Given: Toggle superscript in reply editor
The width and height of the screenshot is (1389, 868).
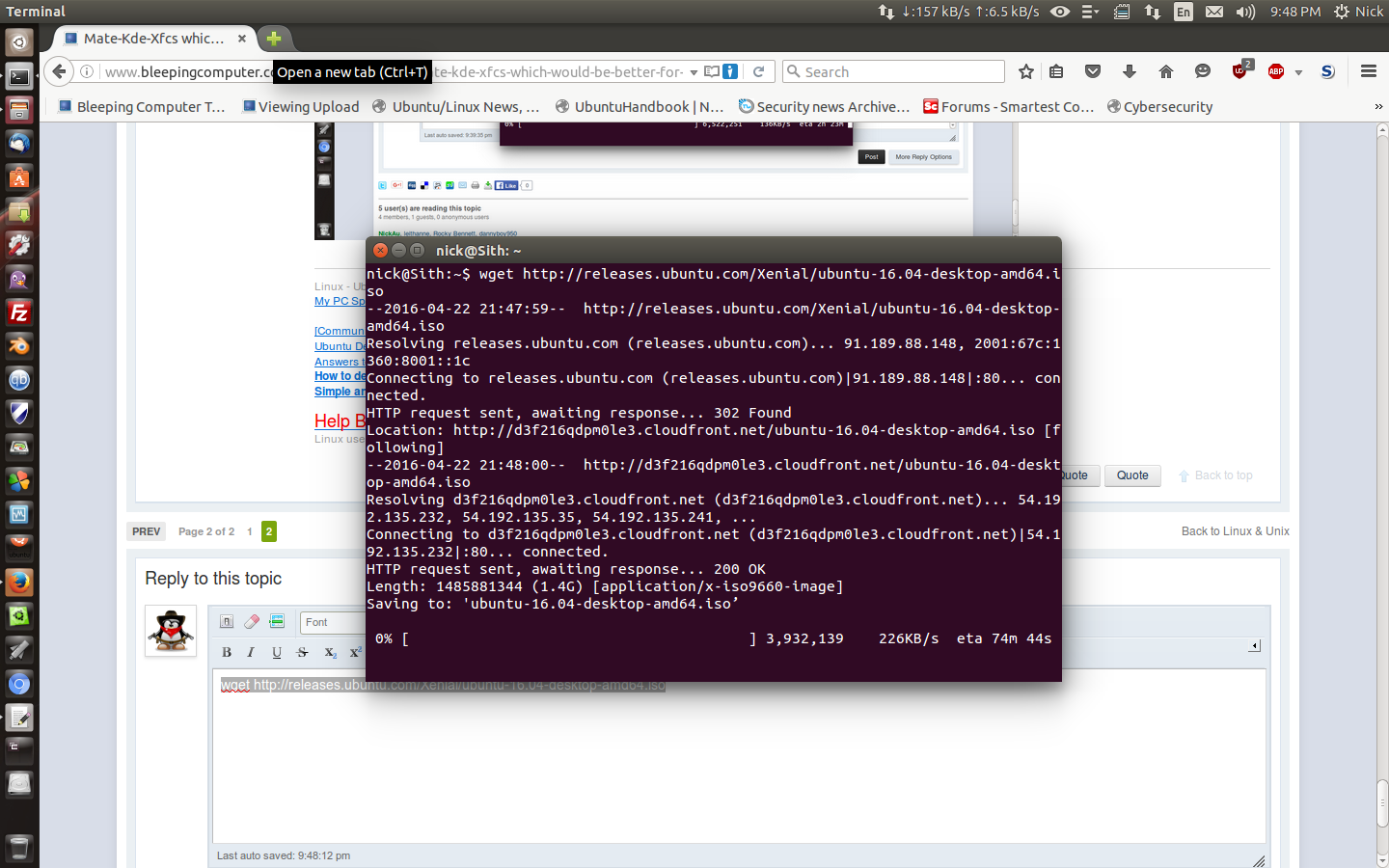Looking at the screenshot, I should pyautogui.click(x=355, y=653).
